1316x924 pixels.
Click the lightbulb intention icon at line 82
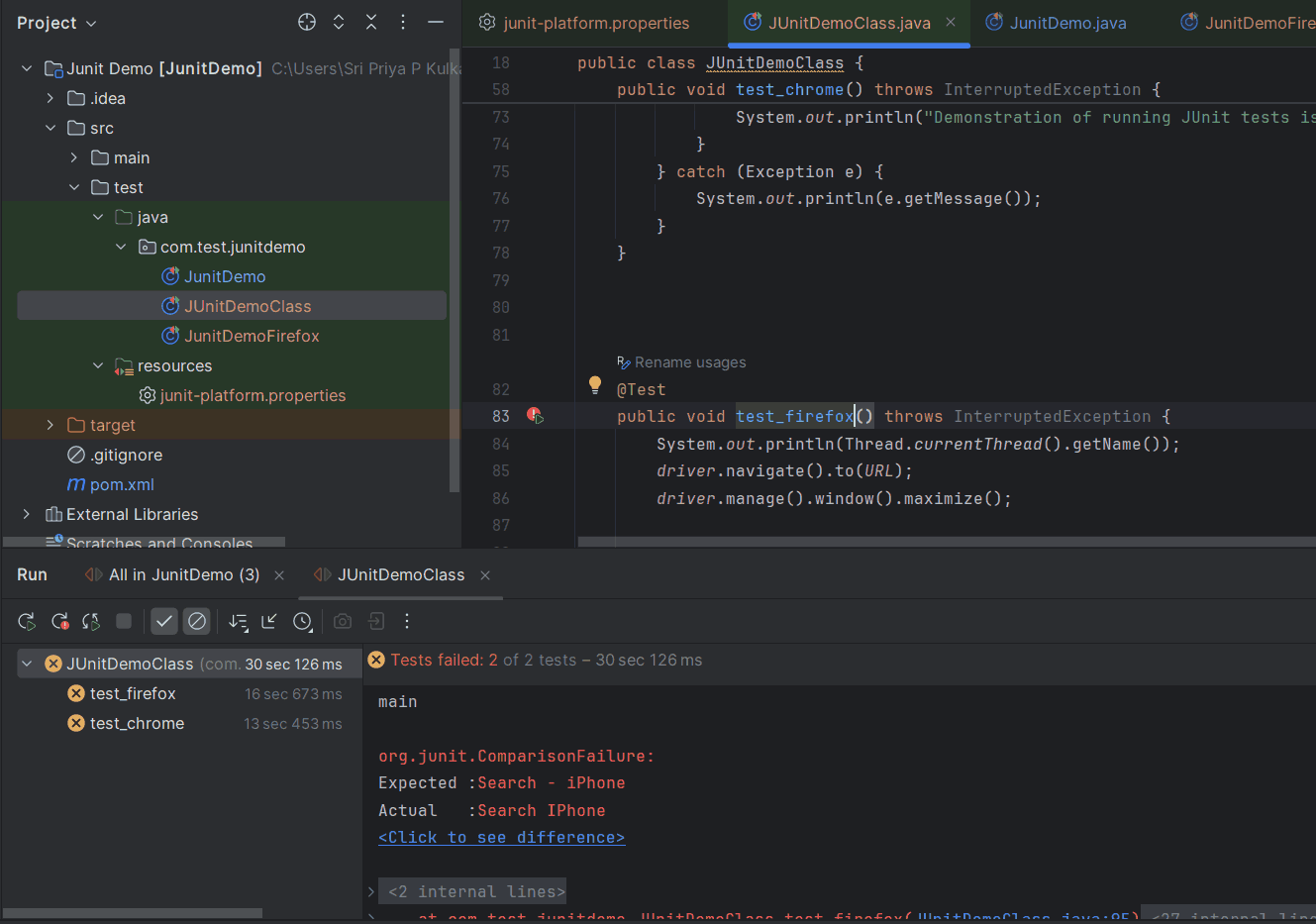tap(595, 385)
